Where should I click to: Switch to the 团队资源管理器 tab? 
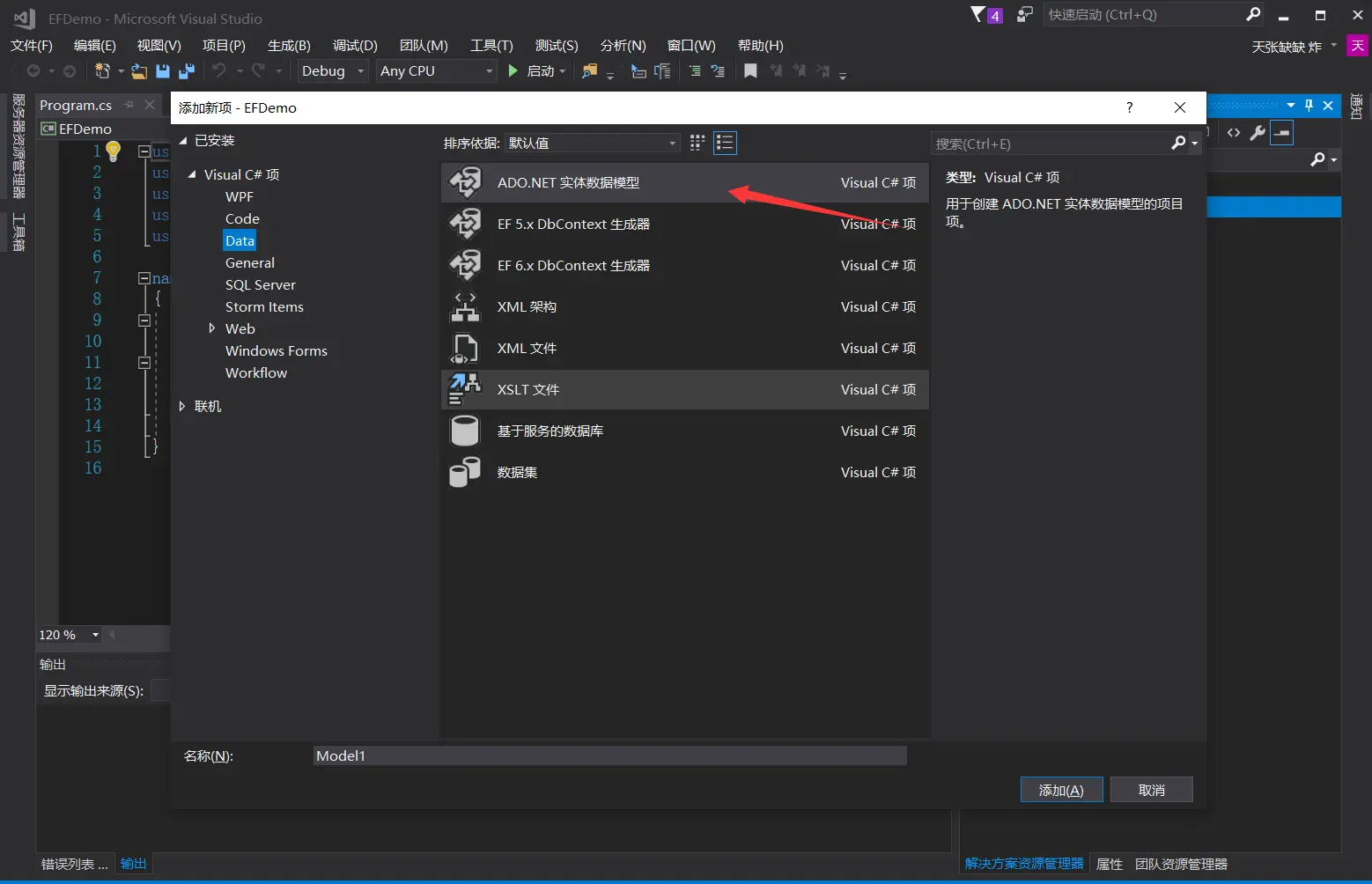[x=1181, y=864]
